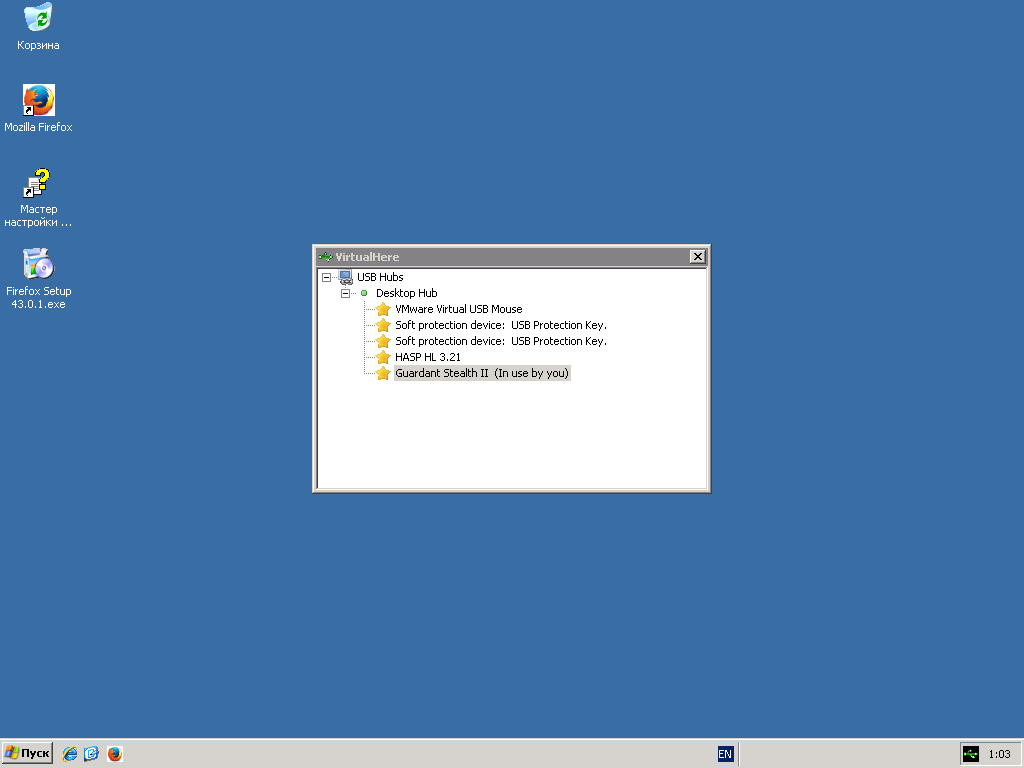Click the Internet Explorer quick launch icon
This screenshot has height=768, width=1024.
coord(70,754)
